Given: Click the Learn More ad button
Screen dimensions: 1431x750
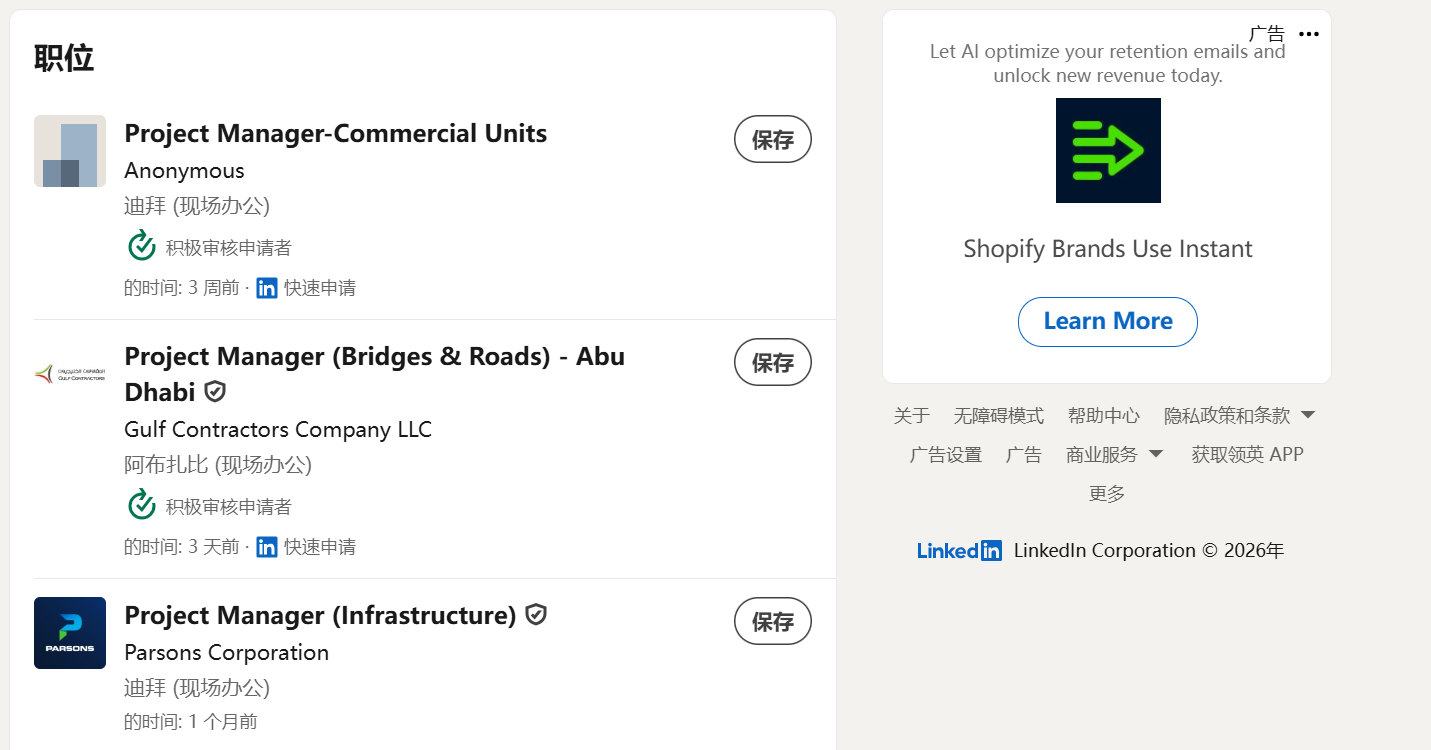Looking at the screenshot, I should (1108, 322).
